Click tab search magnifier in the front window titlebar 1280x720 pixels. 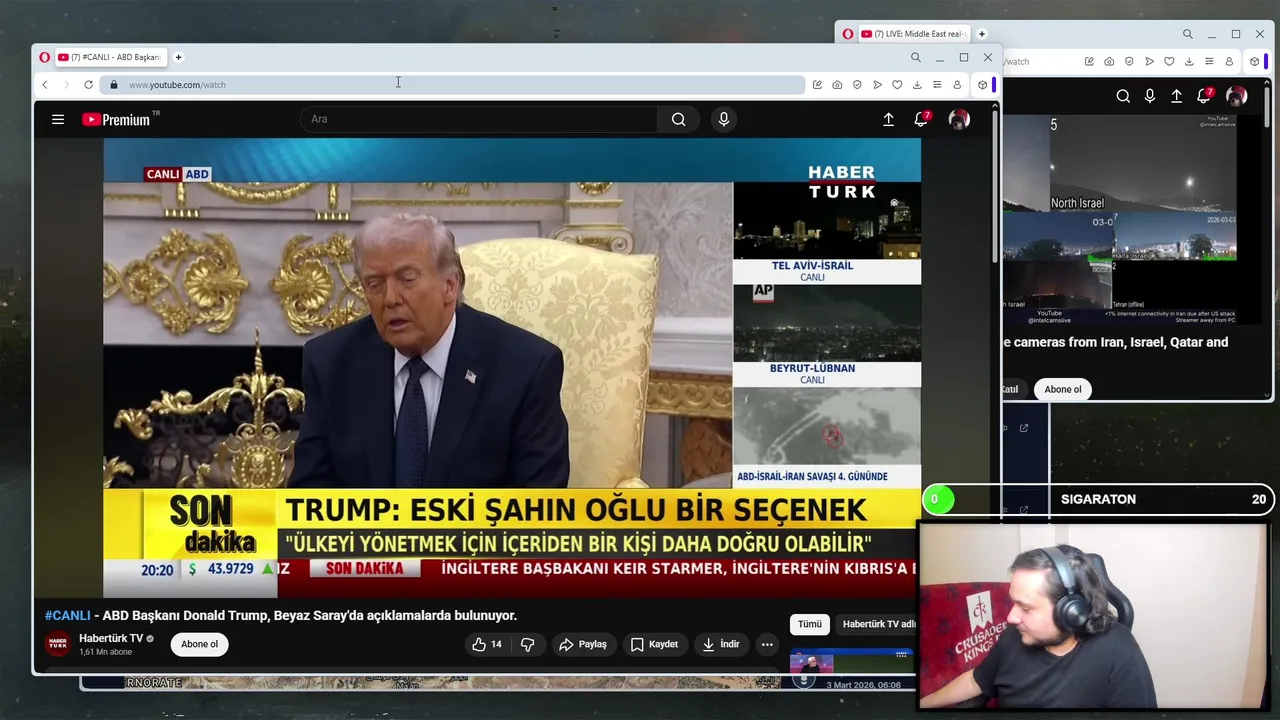click(x=915, y=57)
